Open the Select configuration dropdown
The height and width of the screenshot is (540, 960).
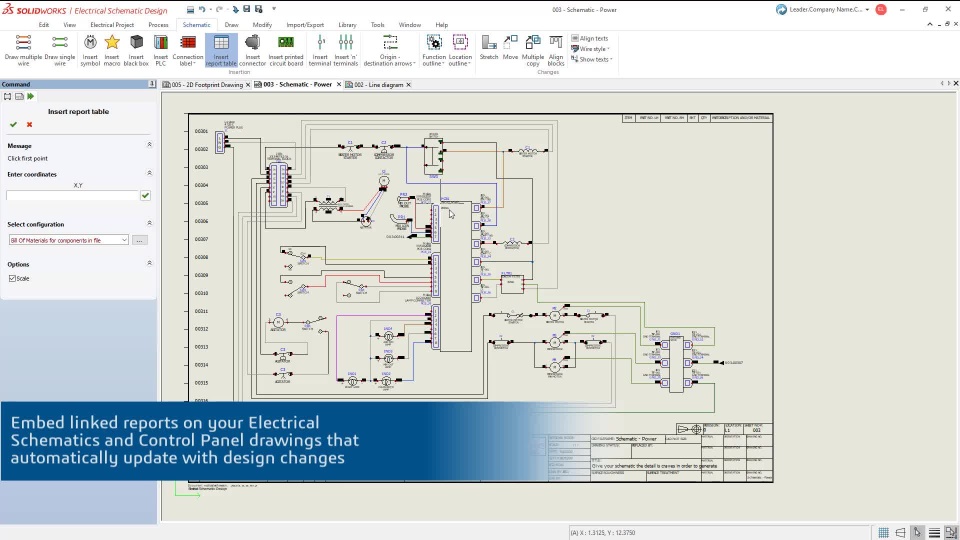(69, 240)
